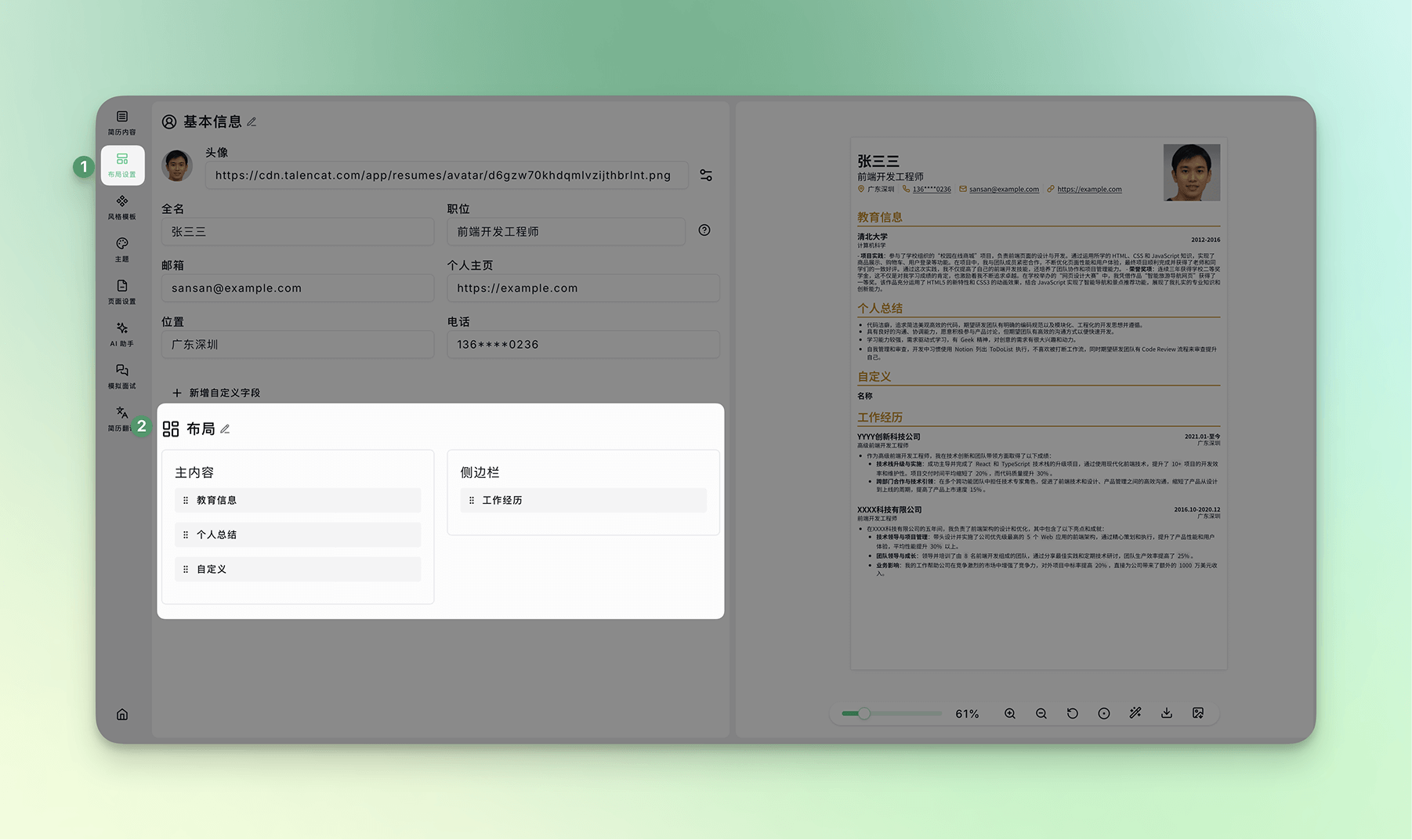The width and height of the screenshot is (1412, 840).
Task: Click the zoom slider handle
Action: pos(863,714)
